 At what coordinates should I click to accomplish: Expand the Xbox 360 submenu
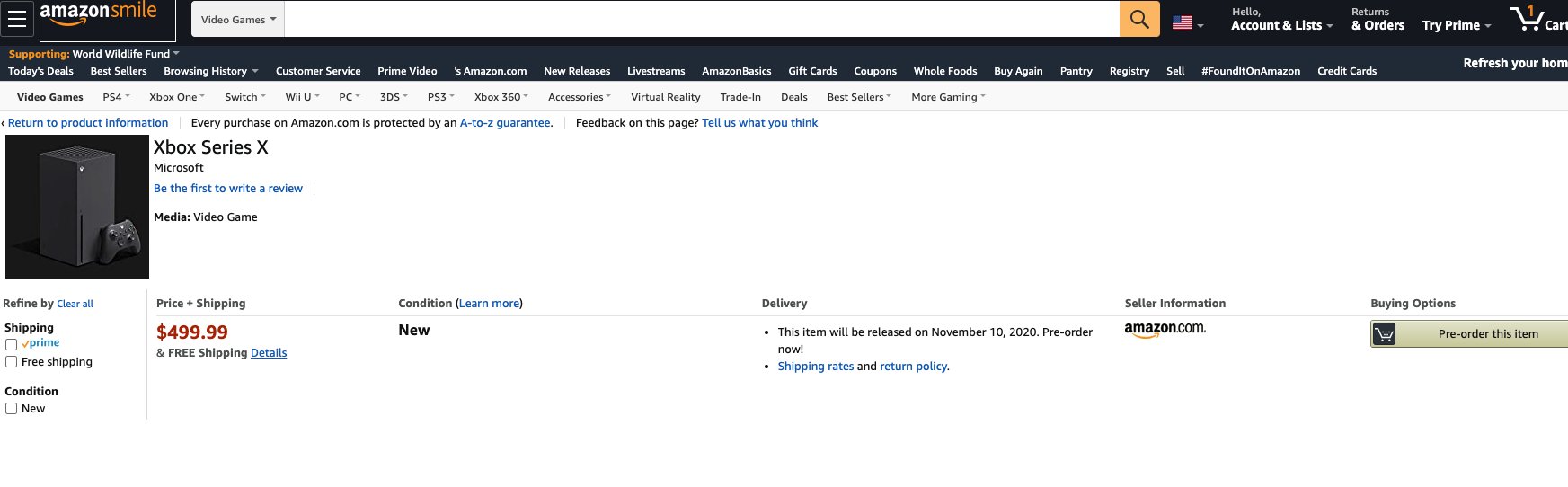click(501, 97)
